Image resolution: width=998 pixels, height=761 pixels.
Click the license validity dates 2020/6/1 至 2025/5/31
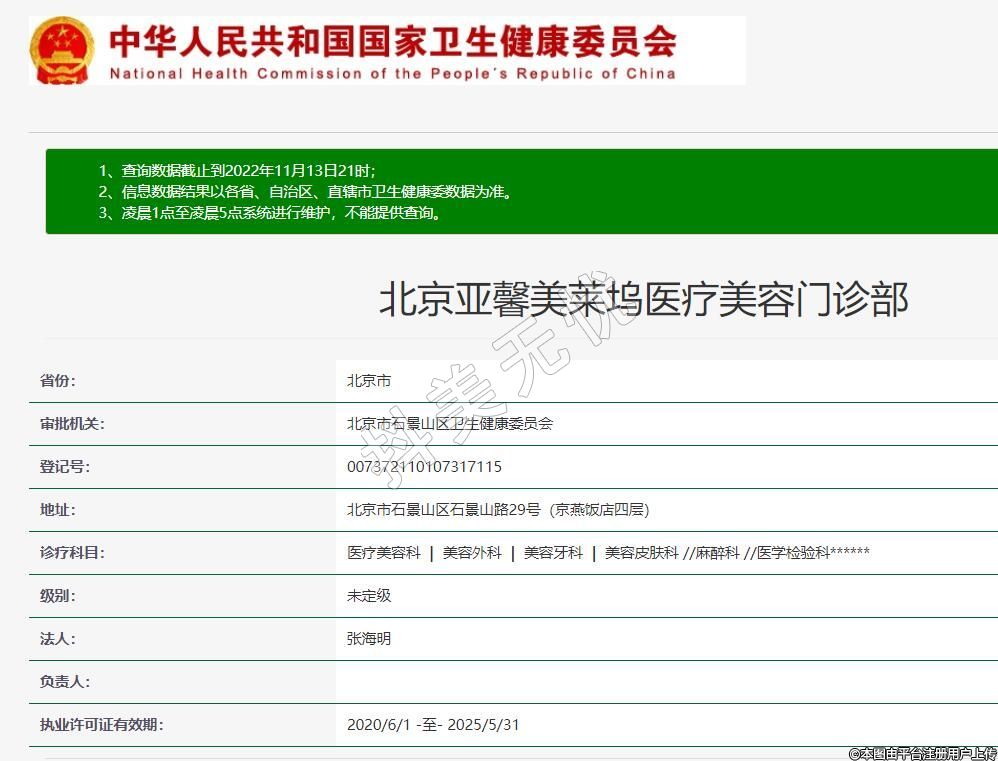(432, 725)
